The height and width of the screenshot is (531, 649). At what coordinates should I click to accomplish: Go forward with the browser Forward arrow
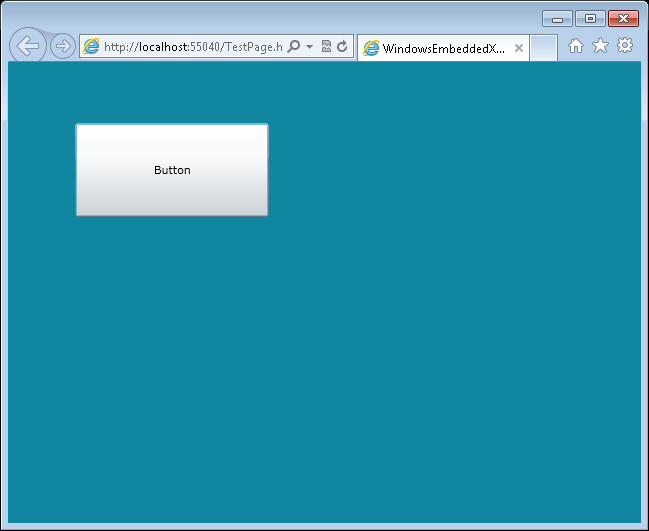point(63,46)
